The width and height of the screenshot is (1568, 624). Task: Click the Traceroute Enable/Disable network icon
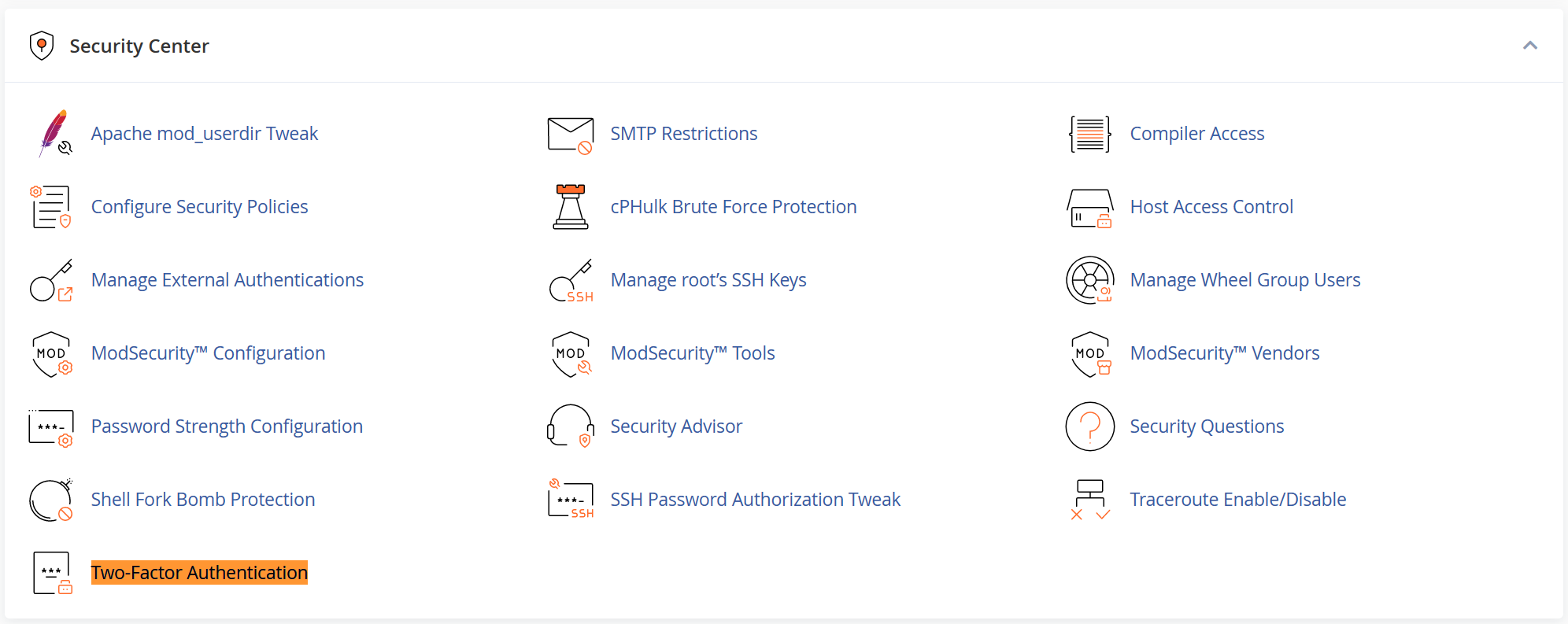coord(1090,500)
